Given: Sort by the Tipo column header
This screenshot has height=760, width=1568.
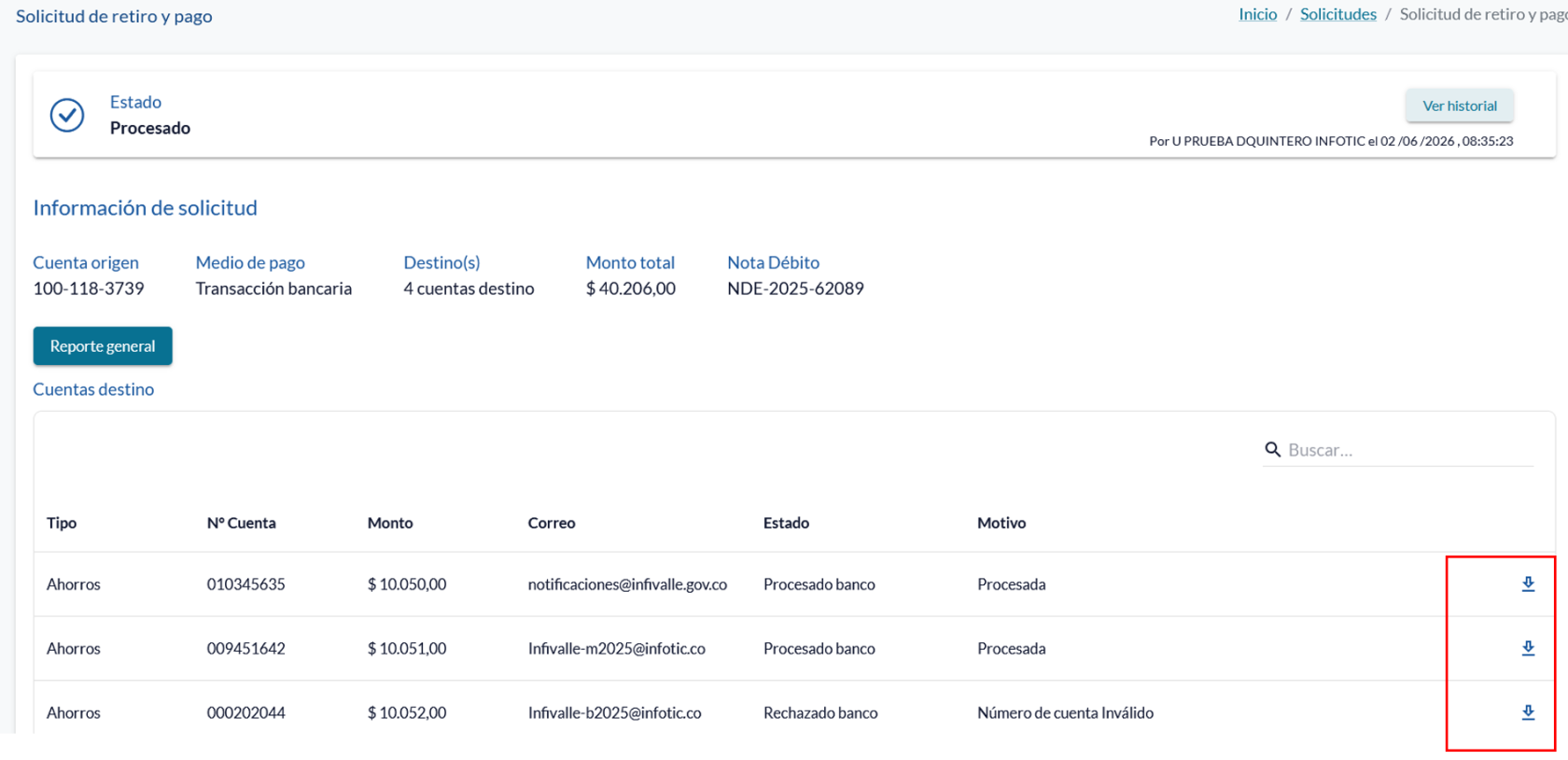Looking at the screenshot, I should point(62,523).
